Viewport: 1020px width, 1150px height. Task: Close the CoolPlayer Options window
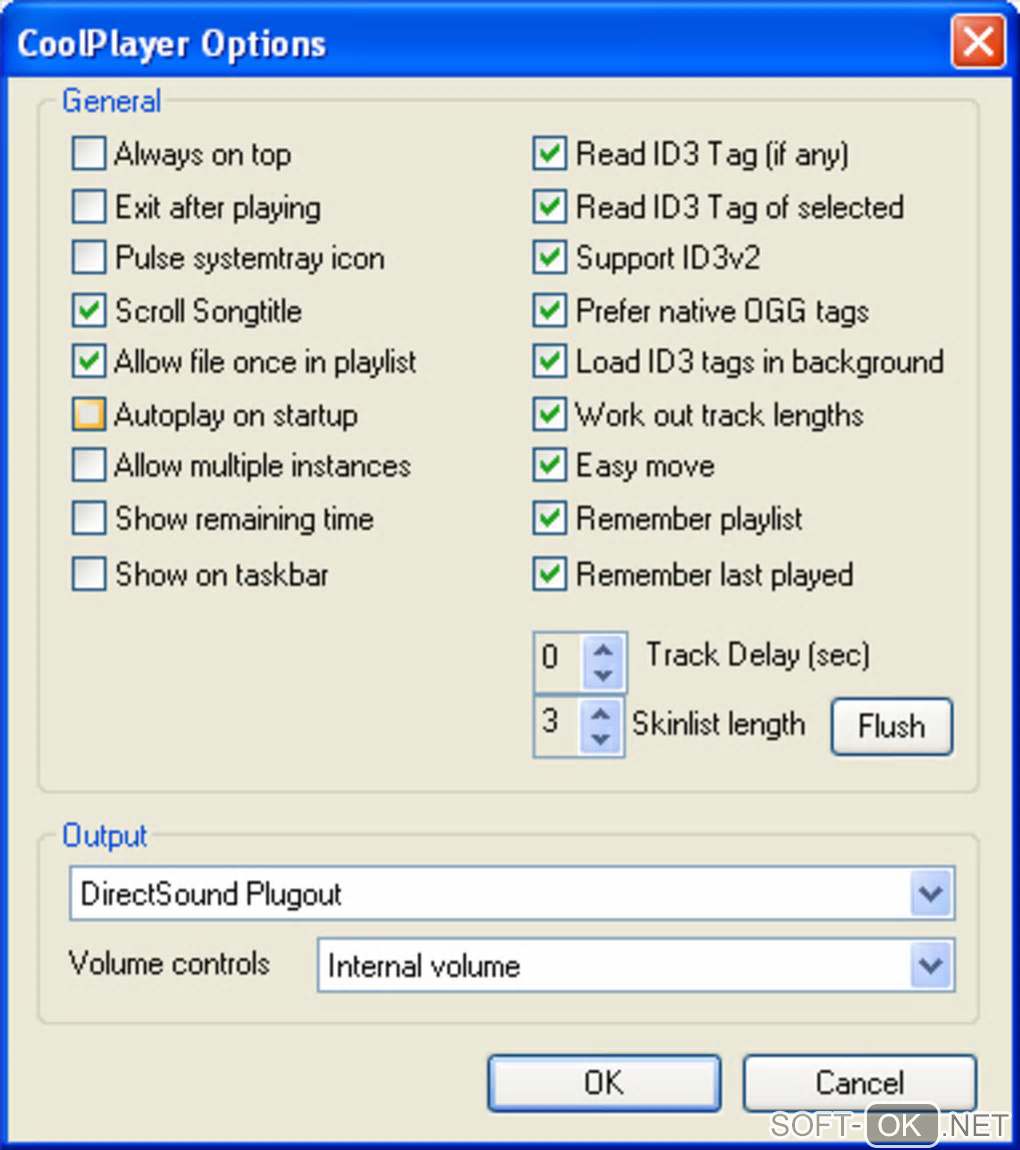[x=978, y=41]
